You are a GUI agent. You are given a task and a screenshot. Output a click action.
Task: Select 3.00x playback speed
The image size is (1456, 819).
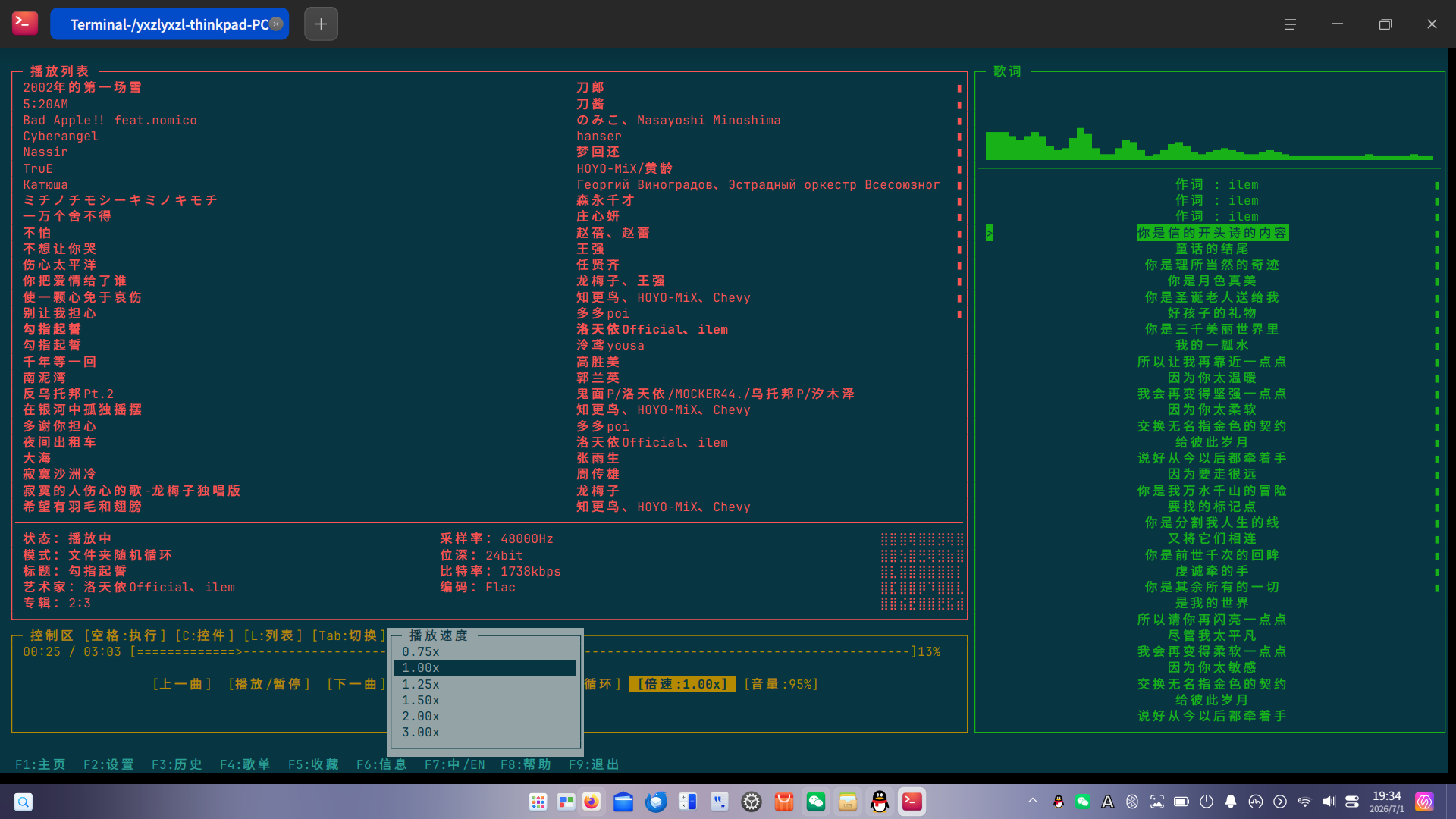click(x=485, y=733)
